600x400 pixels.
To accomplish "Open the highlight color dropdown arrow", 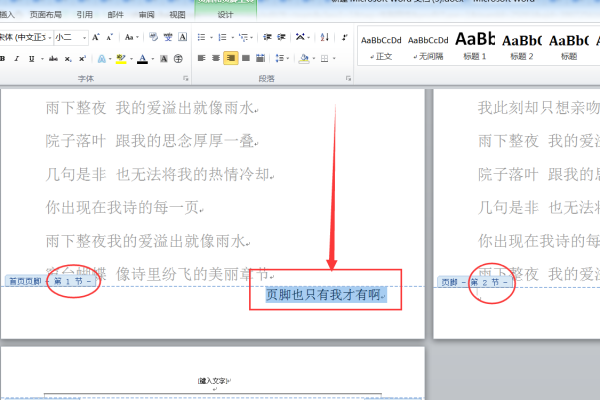I will pos(131,59).
